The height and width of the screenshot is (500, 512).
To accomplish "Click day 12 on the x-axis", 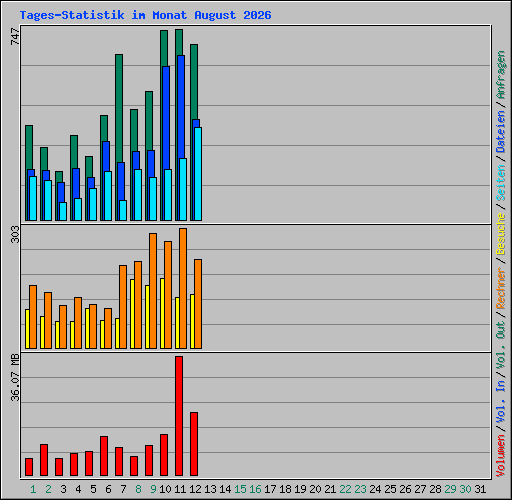I will pos(195,489).
